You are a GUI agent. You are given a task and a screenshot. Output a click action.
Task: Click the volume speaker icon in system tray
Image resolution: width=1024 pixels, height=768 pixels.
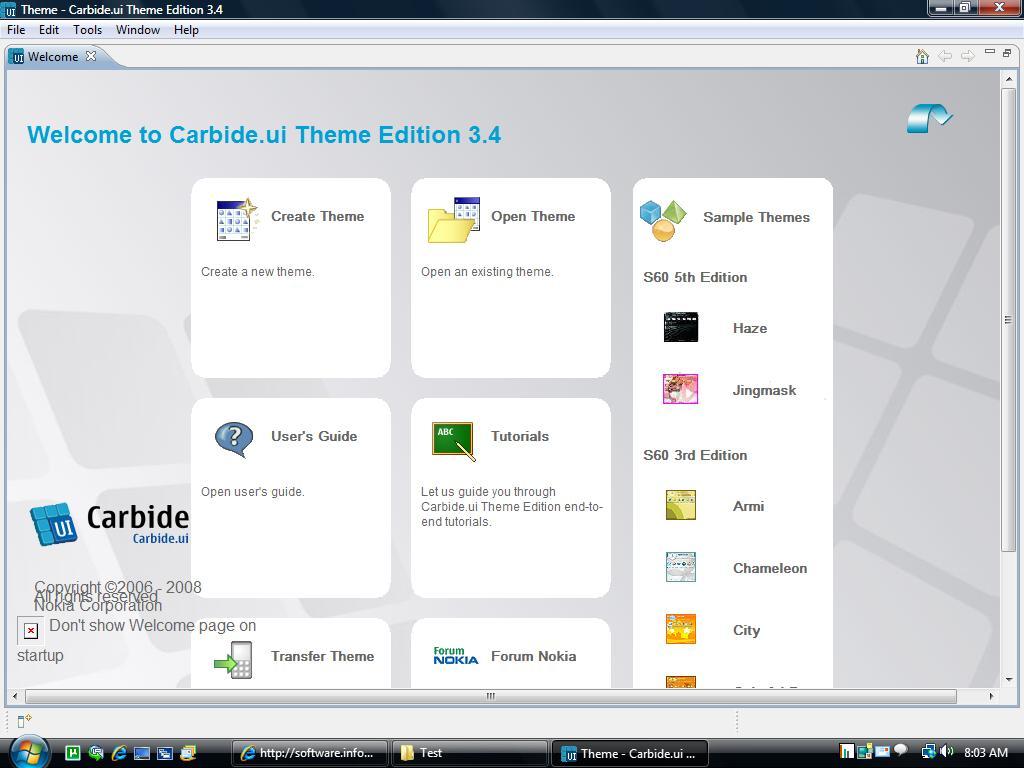point(946,752)
